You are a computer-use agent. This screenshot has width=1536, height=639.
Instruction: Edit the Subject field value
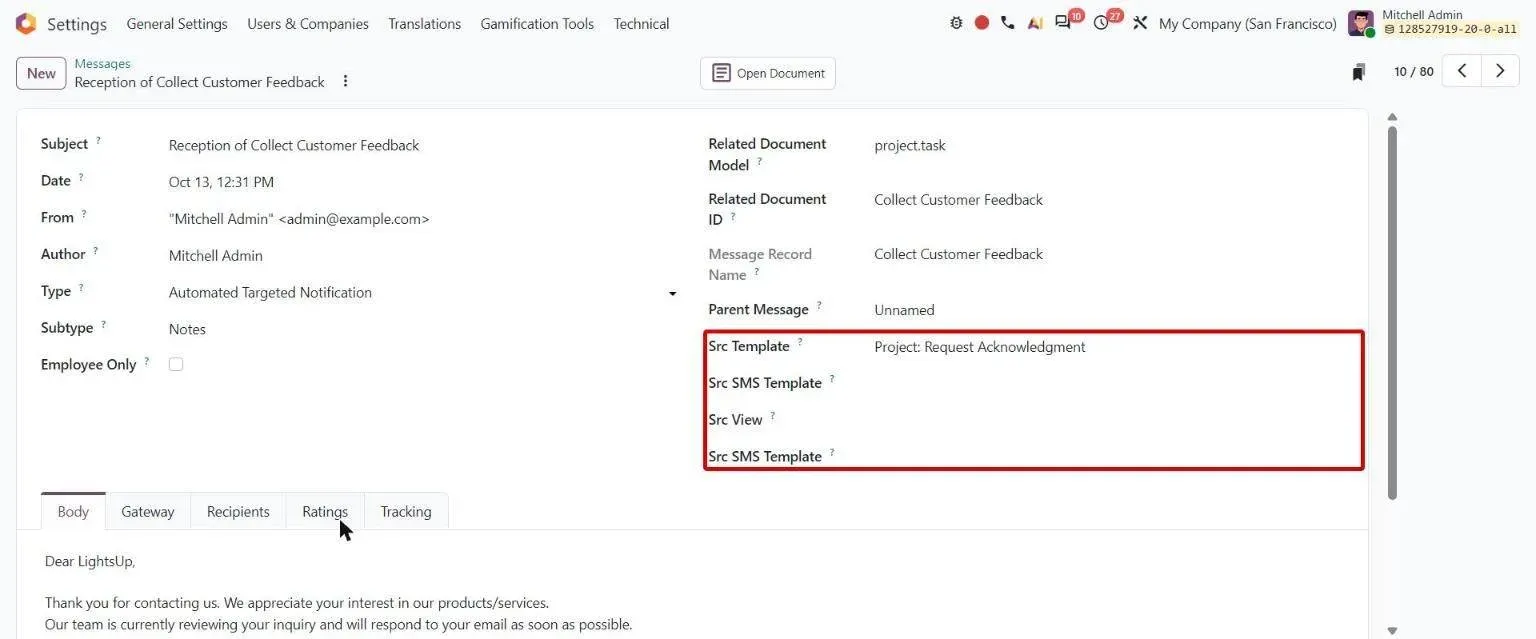[424, 145]
